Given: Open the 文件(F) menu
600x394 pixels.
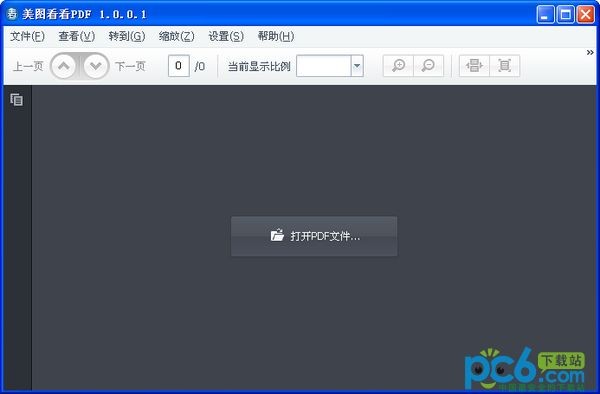Looking at the screenshot, I should pos(27,36).
